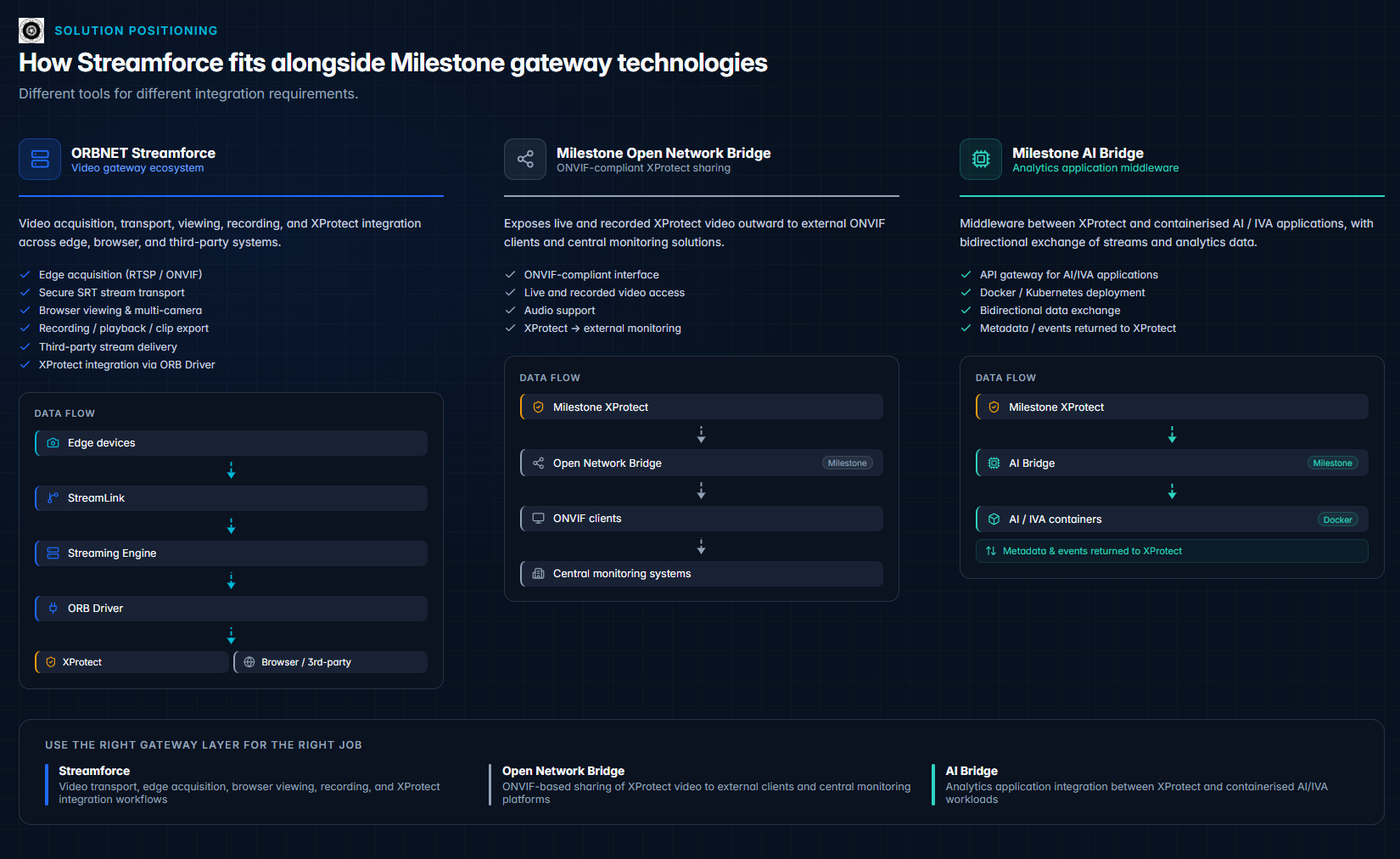The height and width of the screenshot is (859, 1400).
Task: Select the AI / IVA containers flow node
Action: tap(1172, 519)
